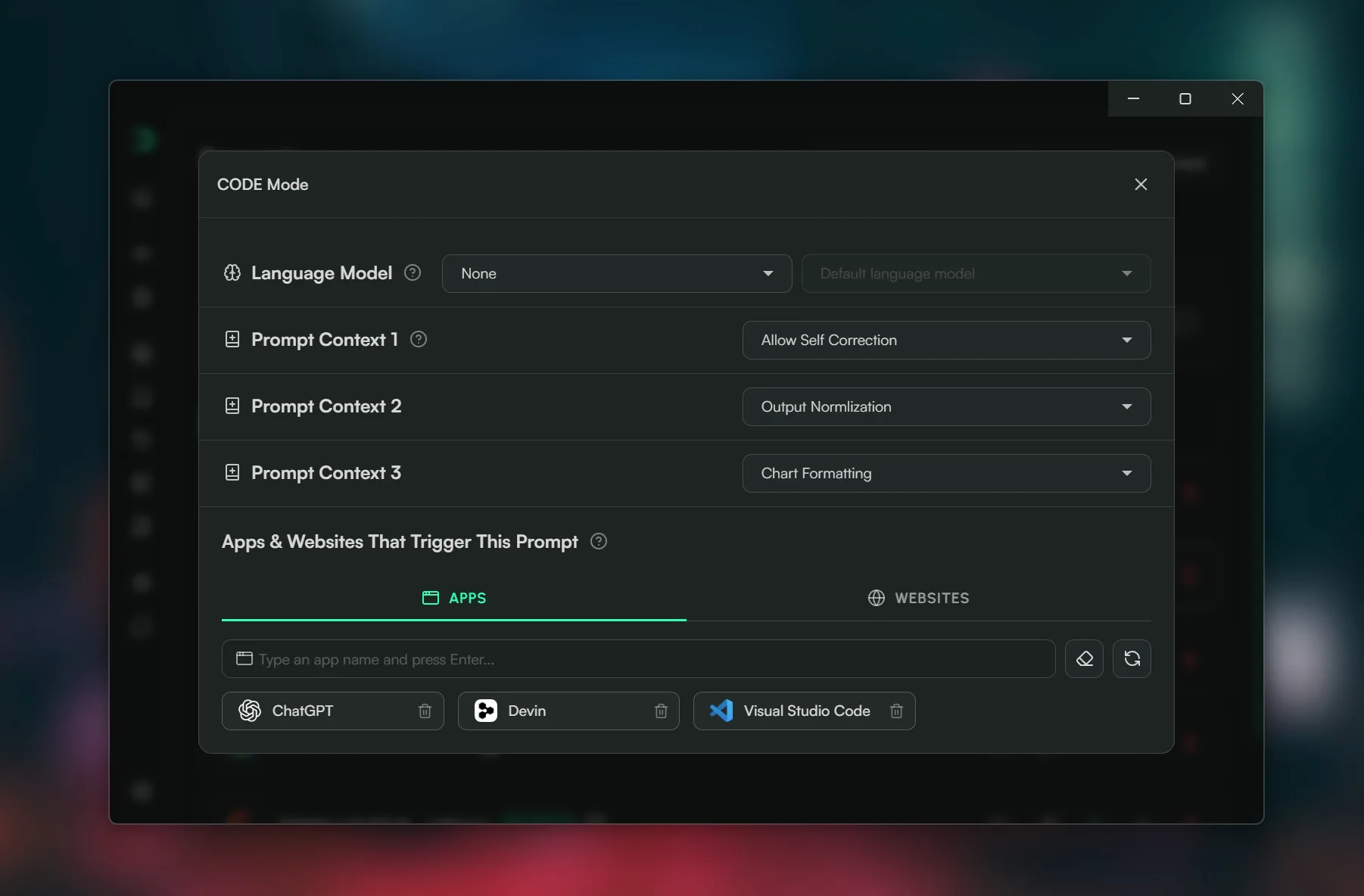Focus the app name input field
1364x896 pixels.
coord(638,658)
